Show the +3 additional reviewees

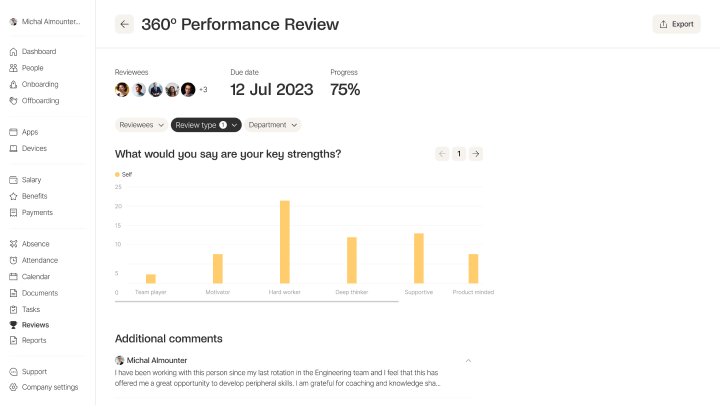click(x=203, y=90)
